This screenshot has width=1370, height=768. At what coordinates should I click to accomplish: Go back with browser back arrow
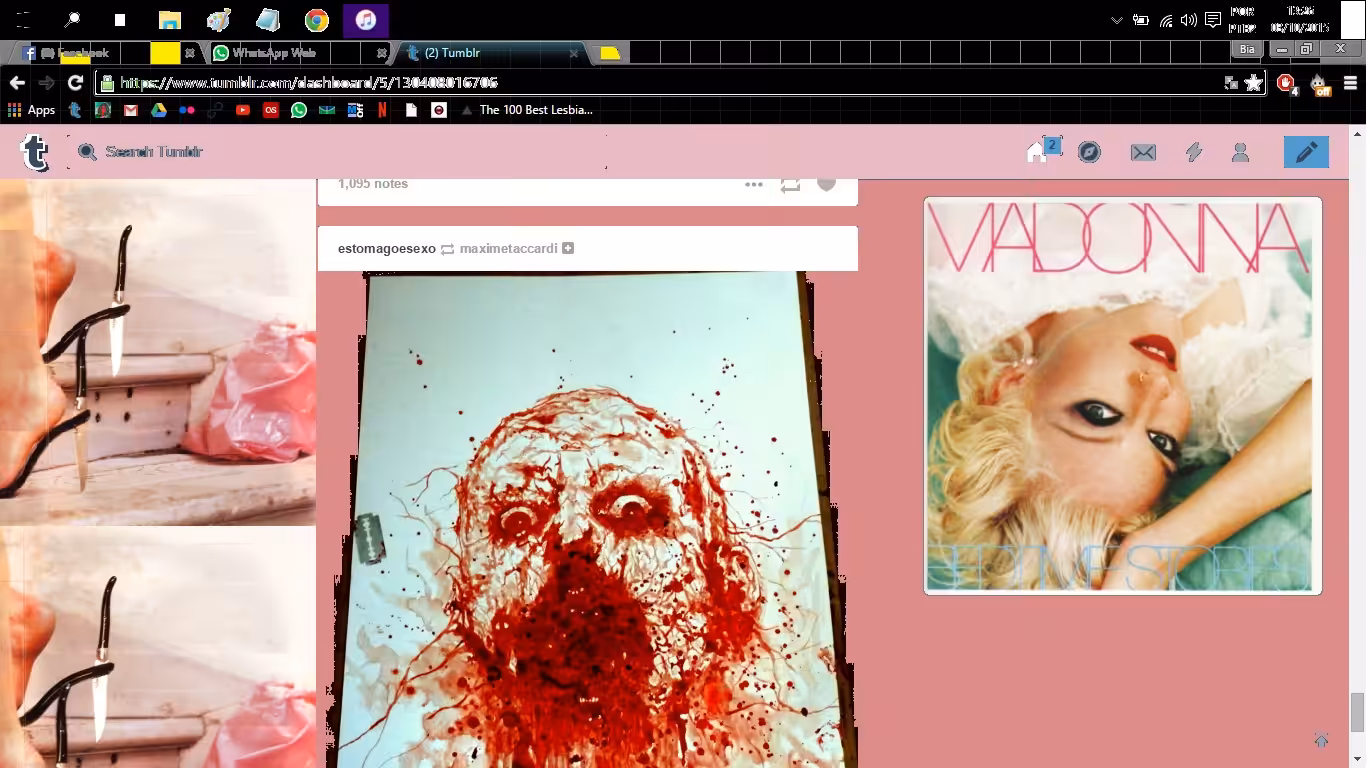[17, 83]
